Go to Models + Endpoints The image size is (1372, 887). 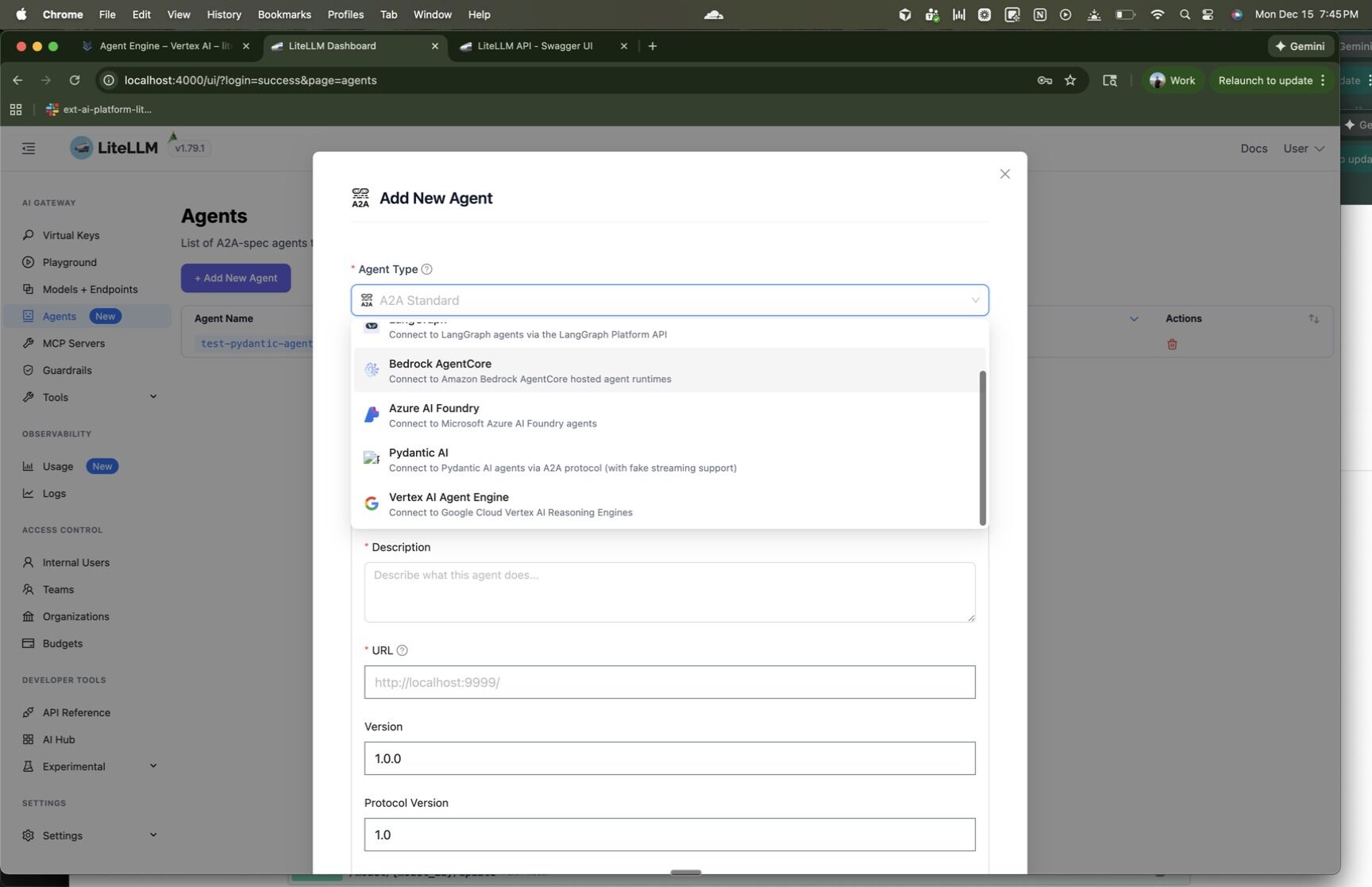coord(90,289)
